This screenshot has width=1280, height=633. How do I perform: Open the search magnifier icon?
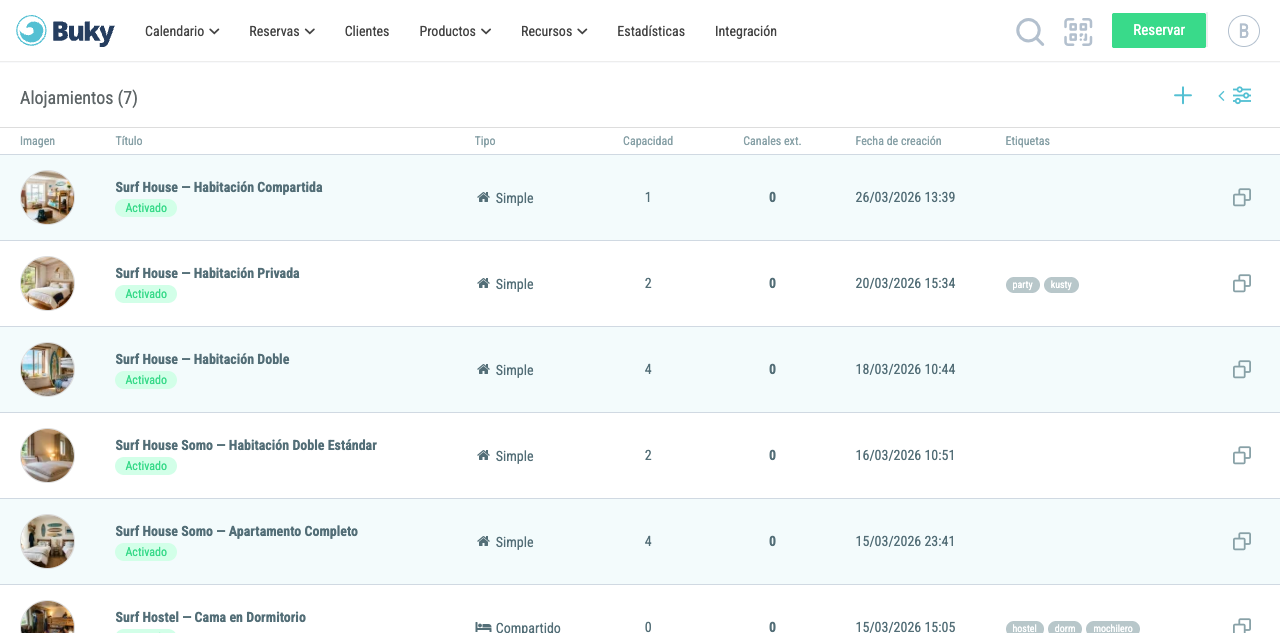click(1030, 32)
